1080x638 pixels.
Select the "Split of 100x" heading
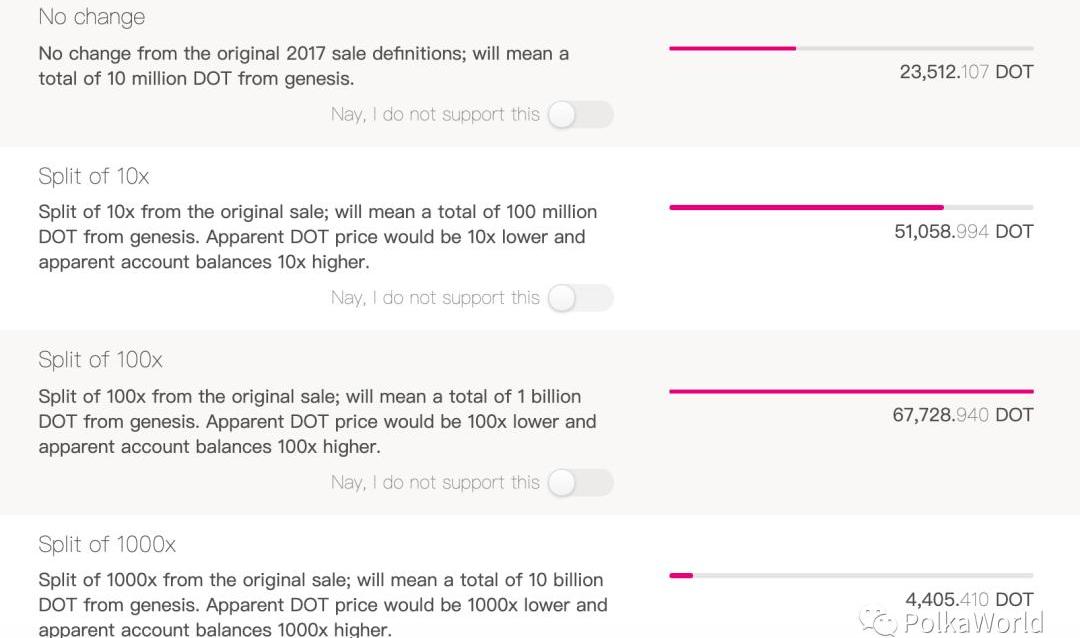click(100, 360)
